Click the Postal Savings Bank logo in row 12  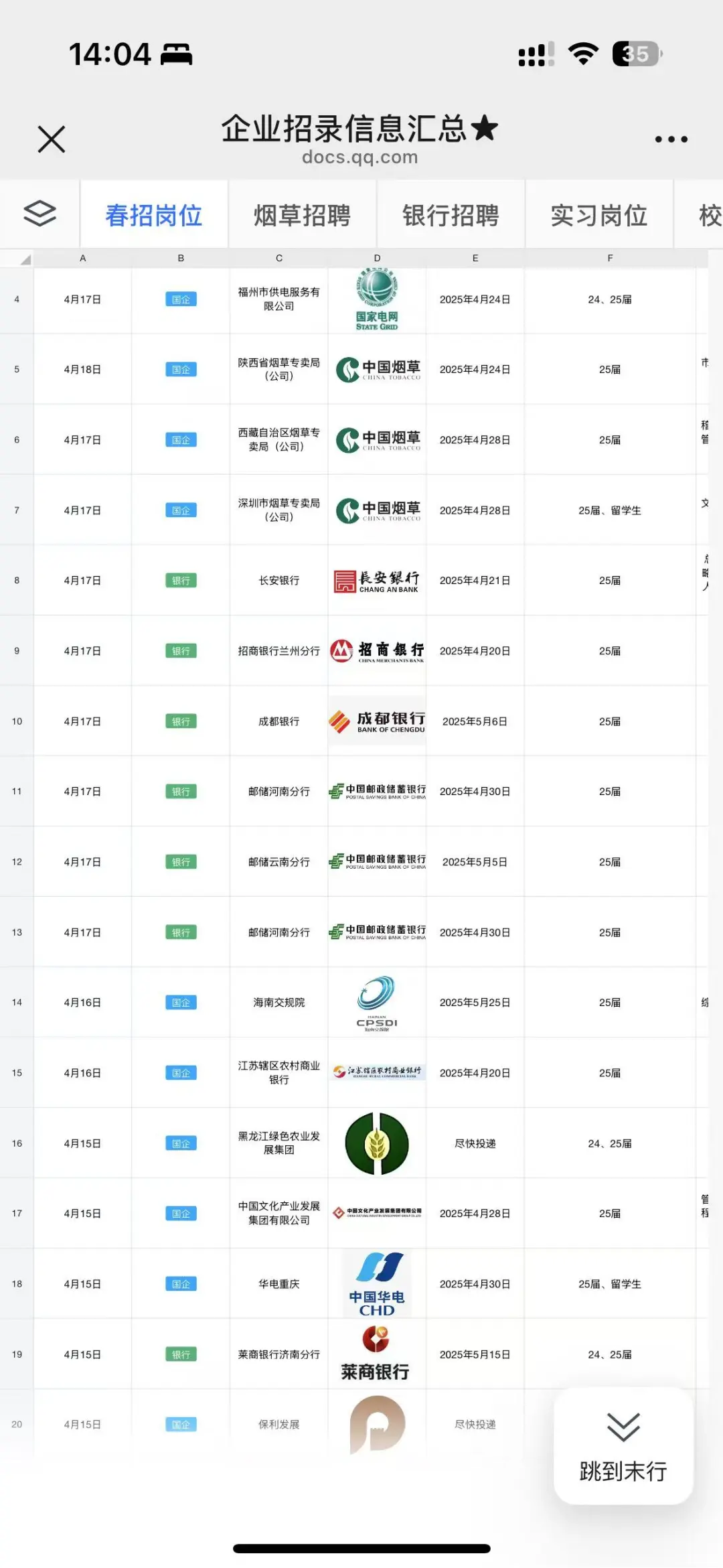pyautogui.click(x=377, y=862)
